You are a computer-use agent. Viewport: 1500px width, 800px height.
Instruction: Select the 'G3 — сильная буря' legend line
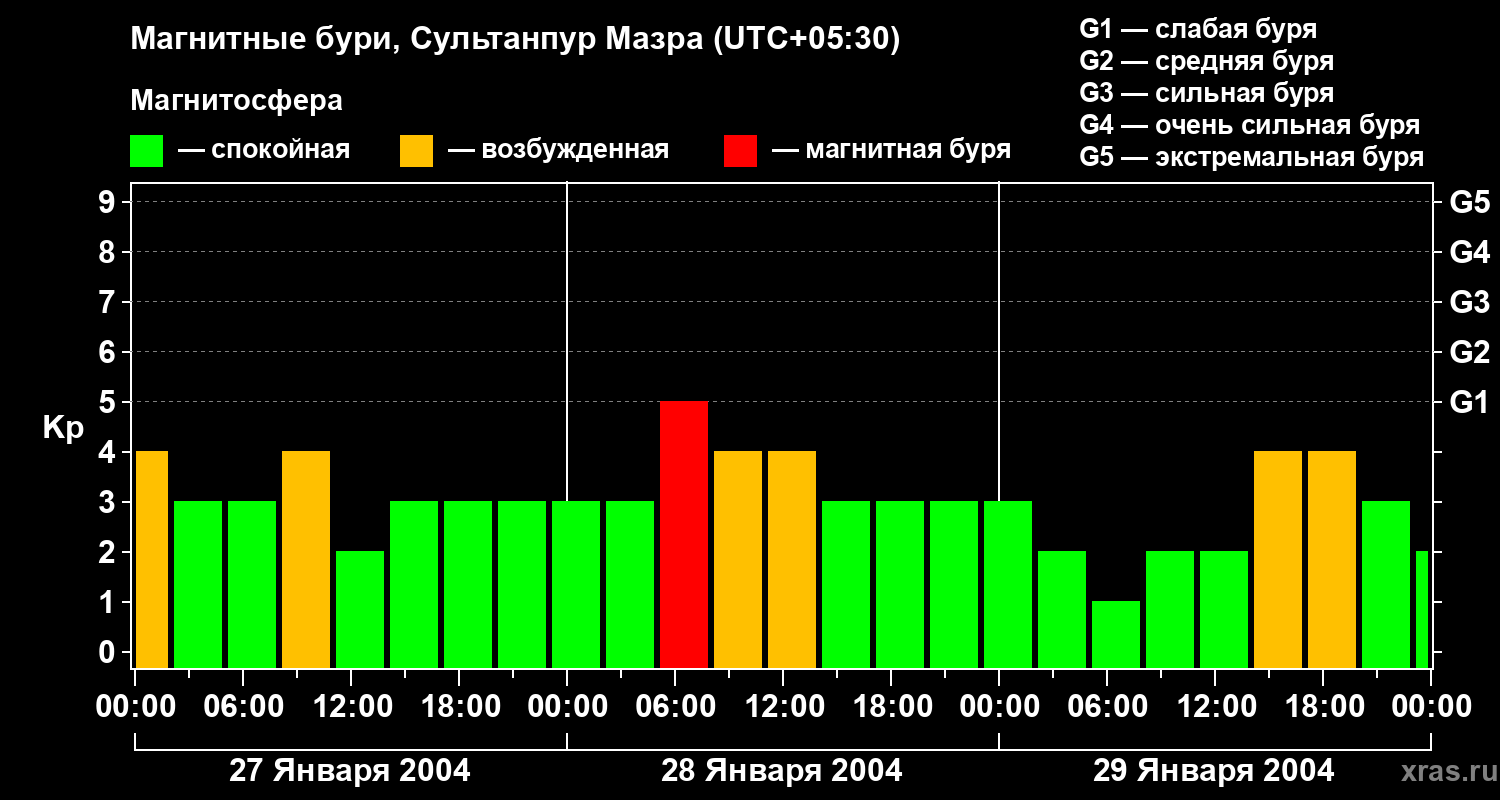[x=1206, y=93]
